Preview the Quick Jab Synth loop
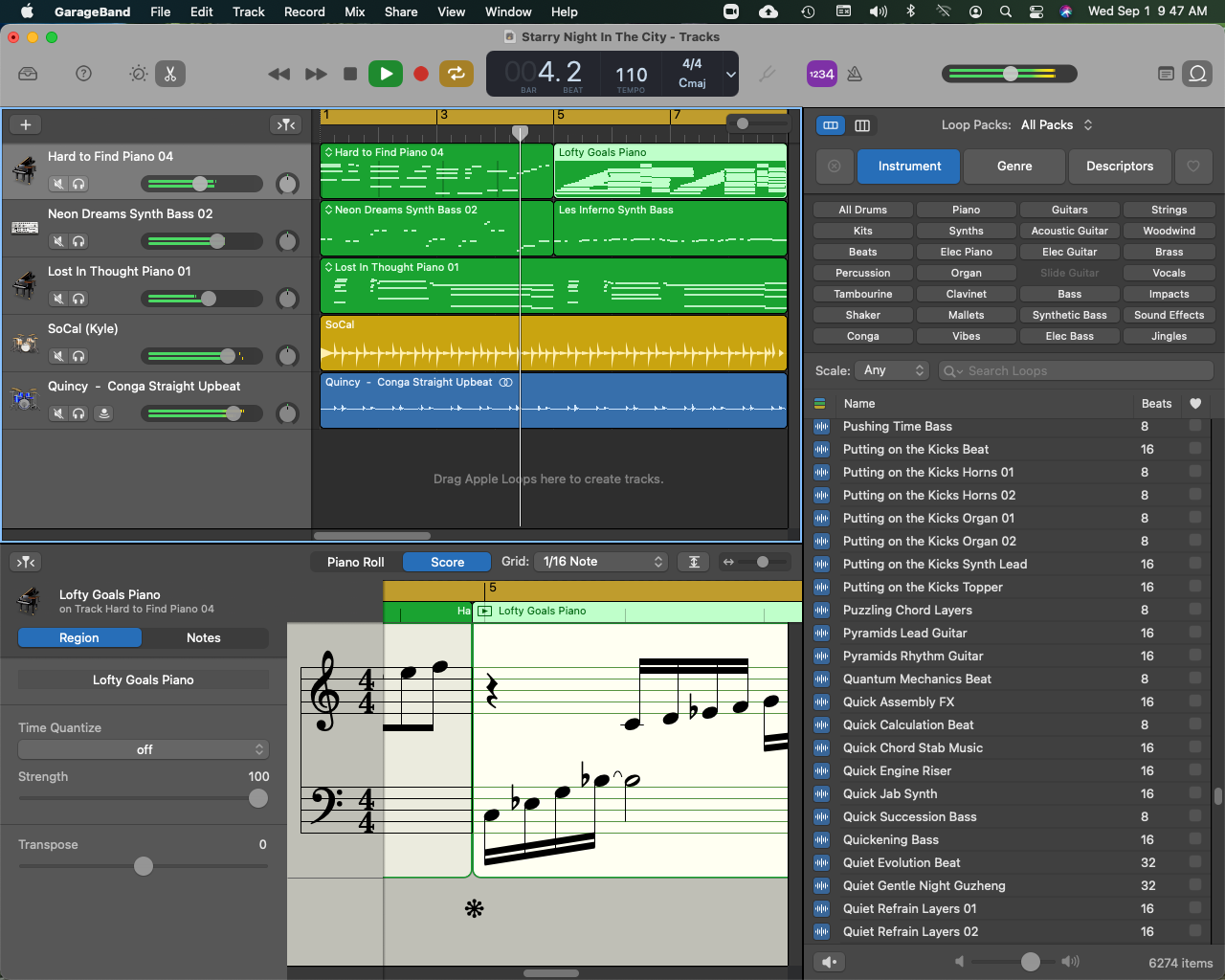Viewport: 1225px width, 980px height. (821, 793)
